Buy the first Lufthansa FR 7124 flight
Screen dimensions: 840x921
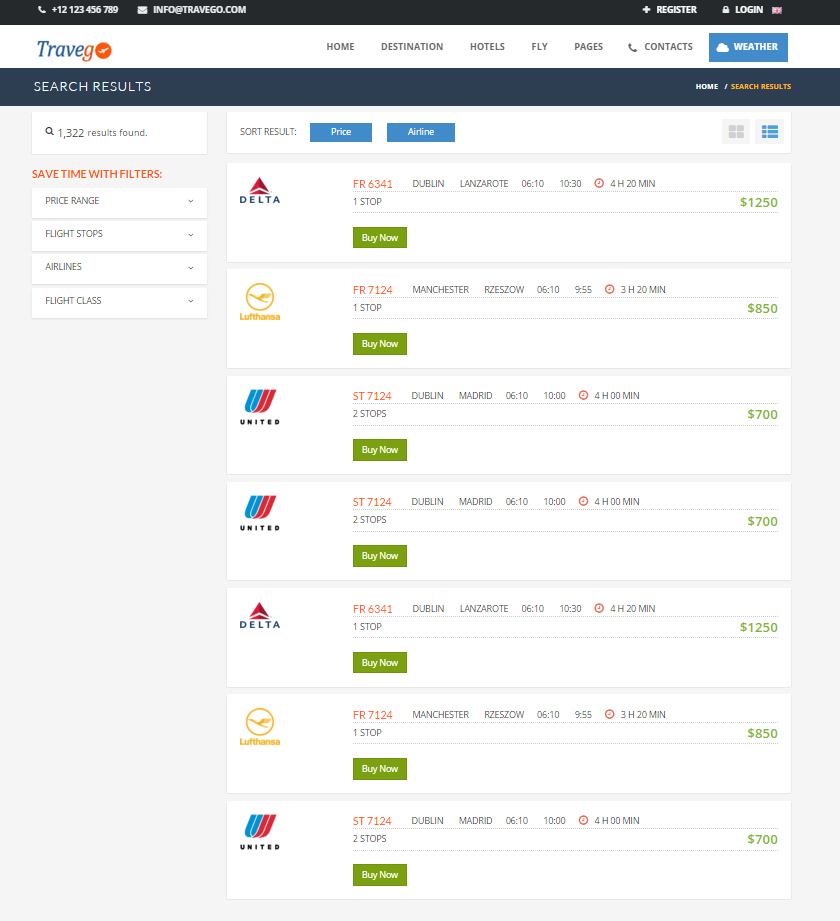tap(379, 344)
